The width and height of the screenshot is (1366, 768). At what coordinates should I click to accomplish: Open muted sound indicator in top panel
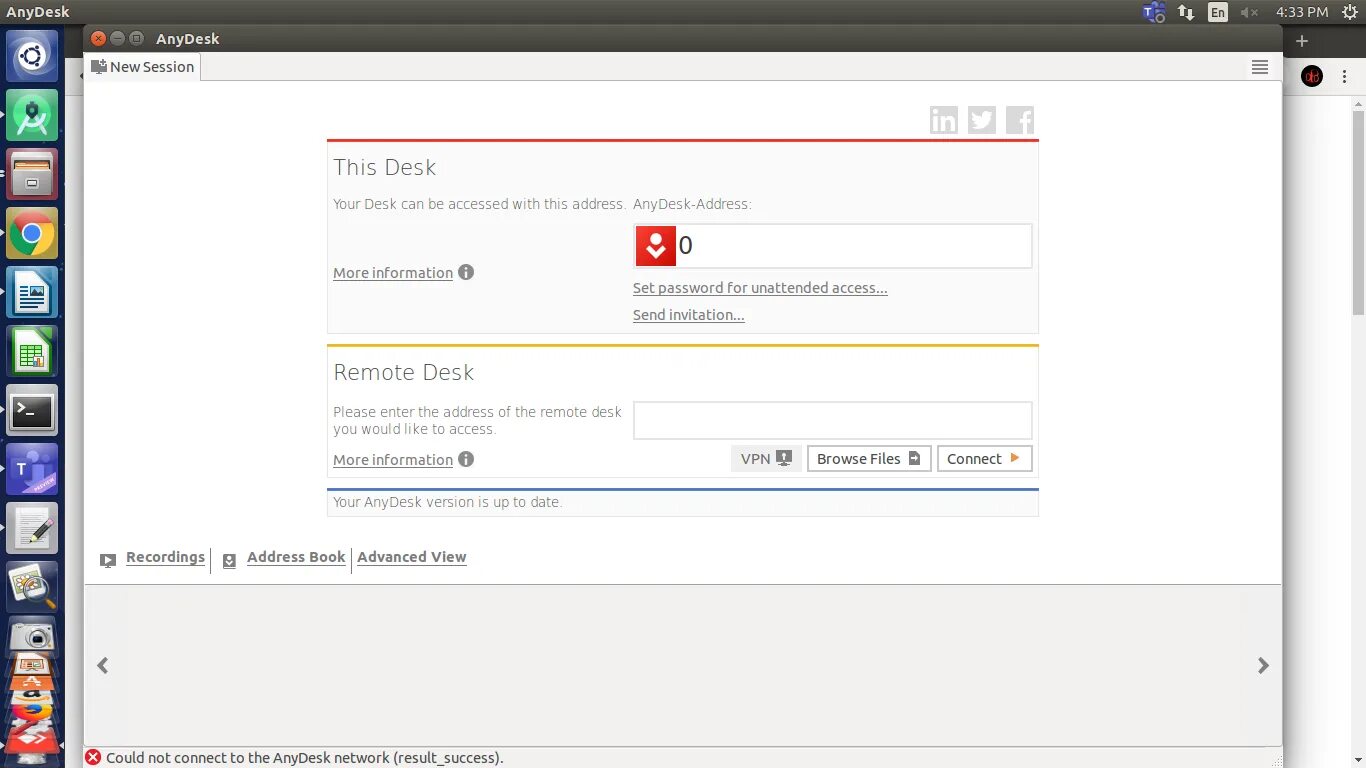[x=1249, y=12]
